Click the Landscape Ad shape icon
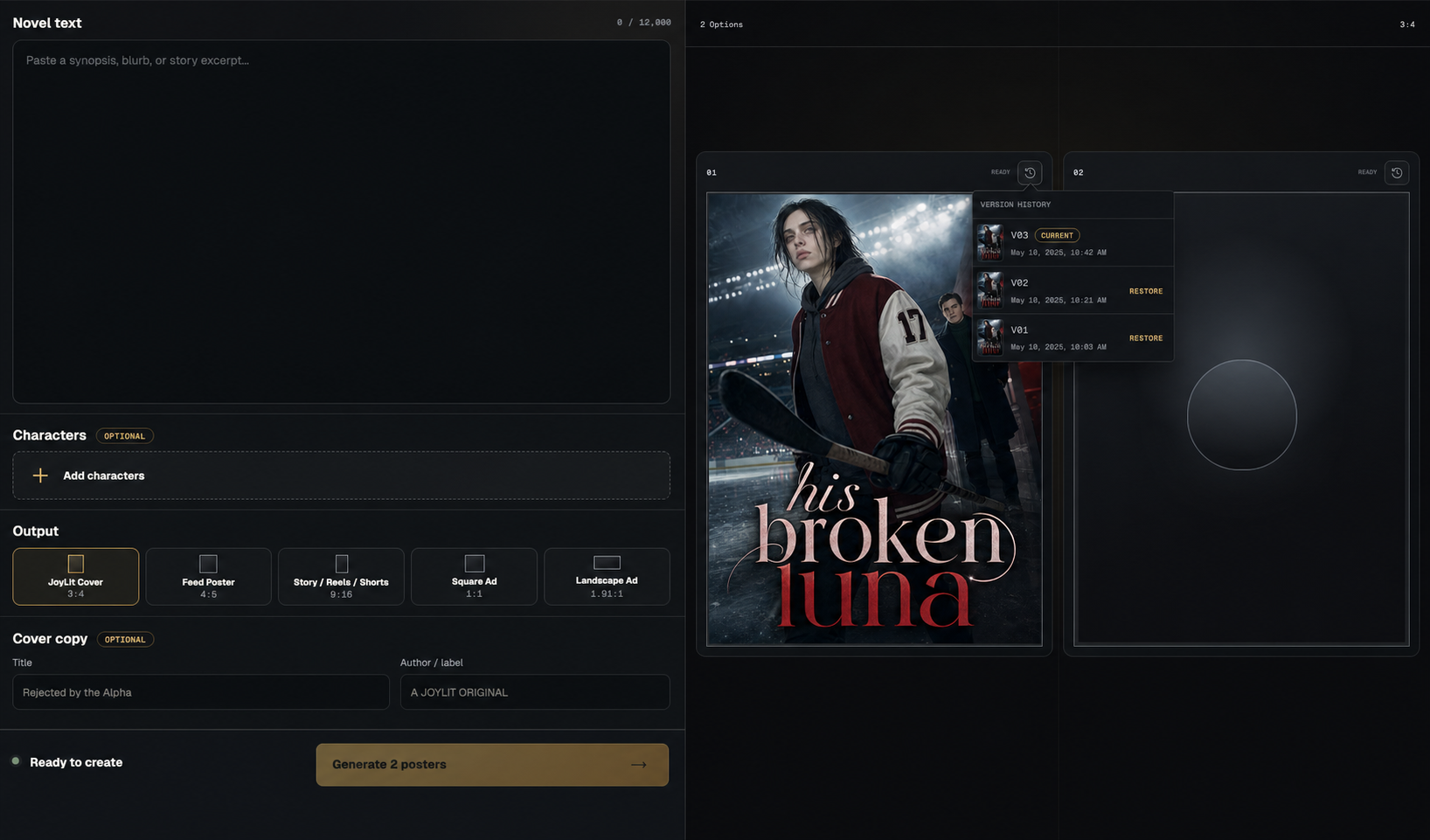Viewport: 1430px width, 840px height. 607,562
